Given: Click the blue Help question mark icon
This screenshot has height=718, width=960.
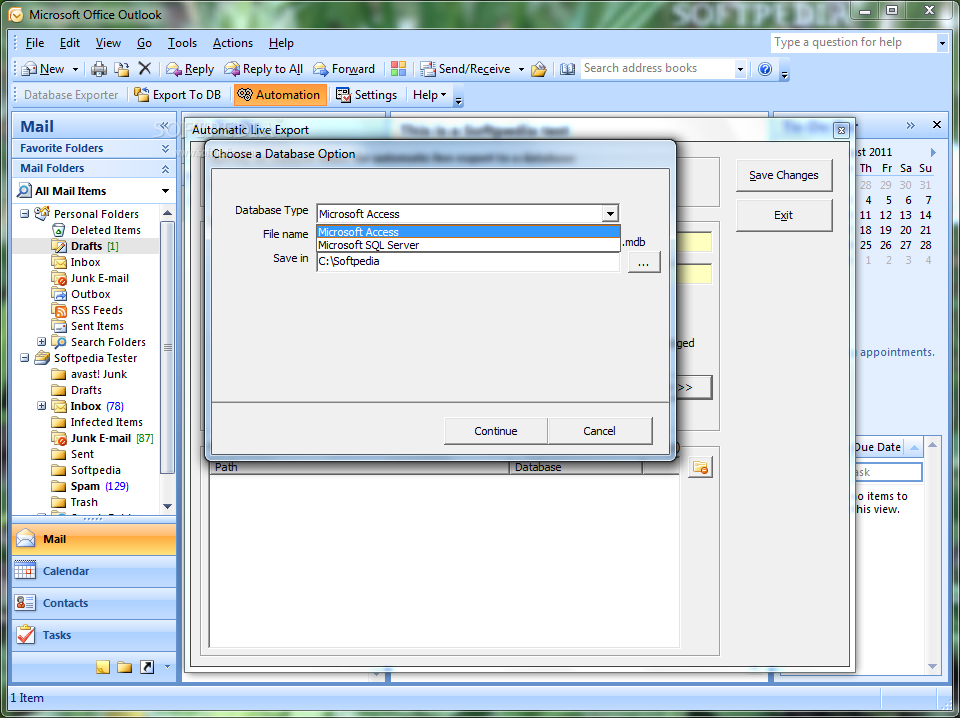Looking at the screenshot, I should click(765, 69).
